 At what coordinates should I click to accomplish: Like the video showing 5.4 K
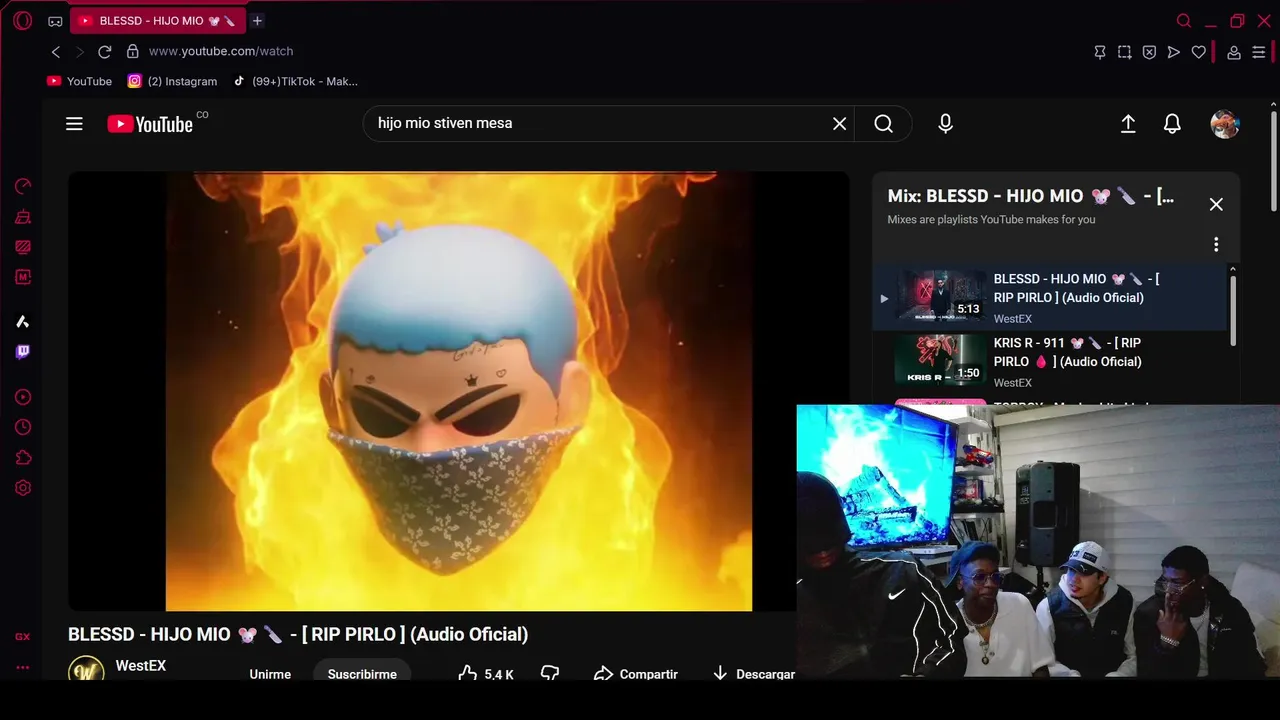click(x=486, y=674)
